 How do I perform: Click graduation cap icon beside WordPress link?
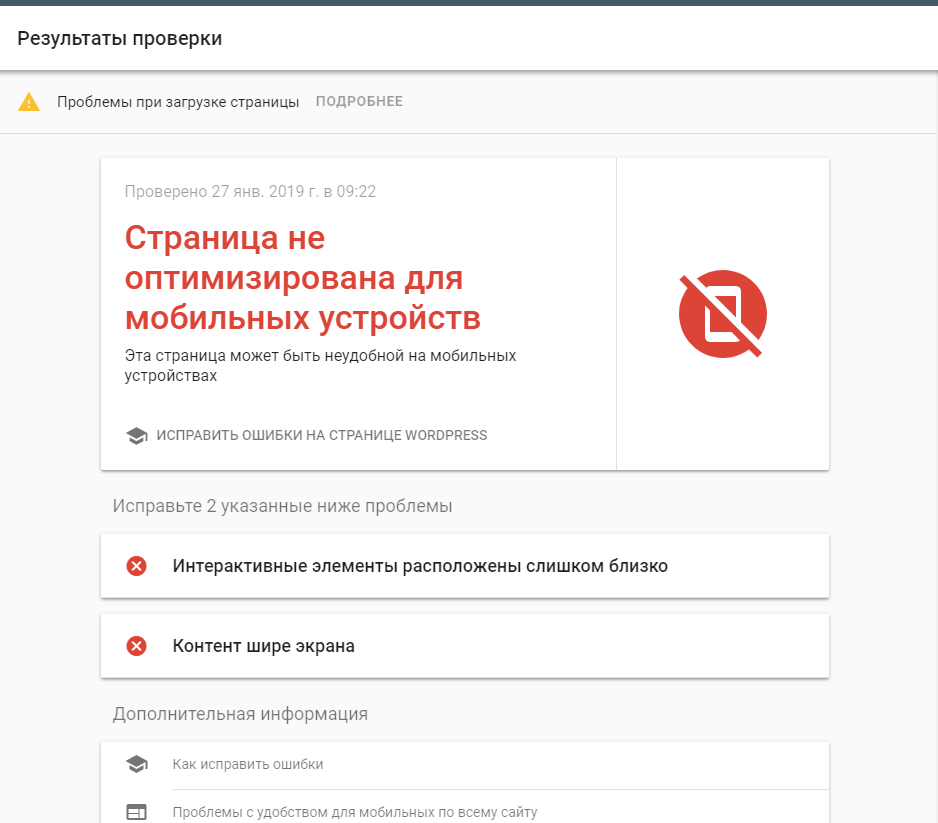136,436
